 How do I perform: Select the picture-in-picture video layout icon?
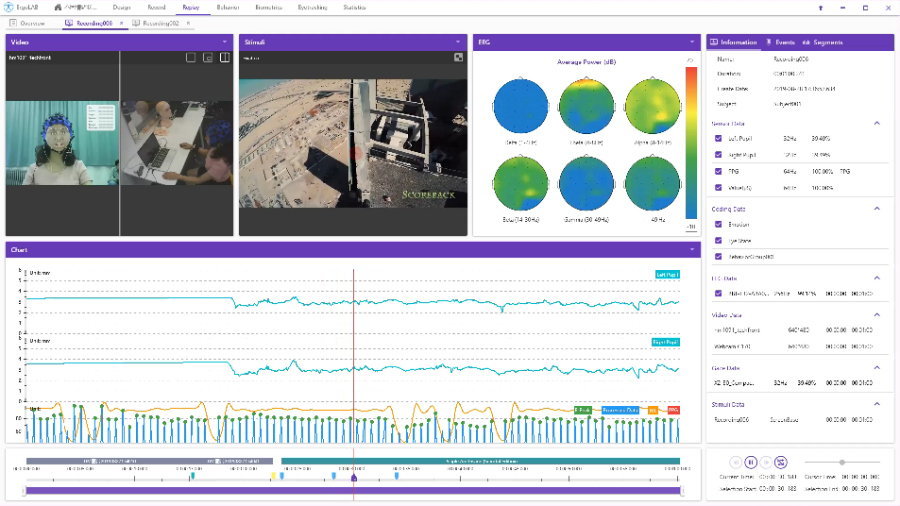coord(208,57)
